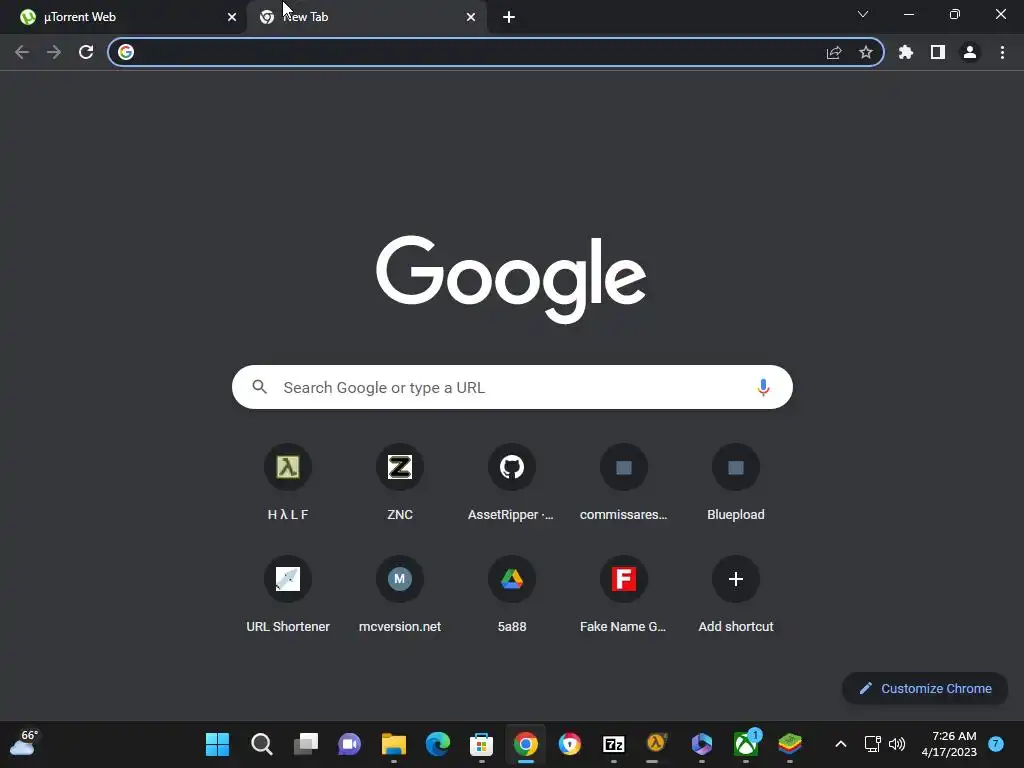Go forward to the next page
1024x768 pixels.
click(54, 52)
